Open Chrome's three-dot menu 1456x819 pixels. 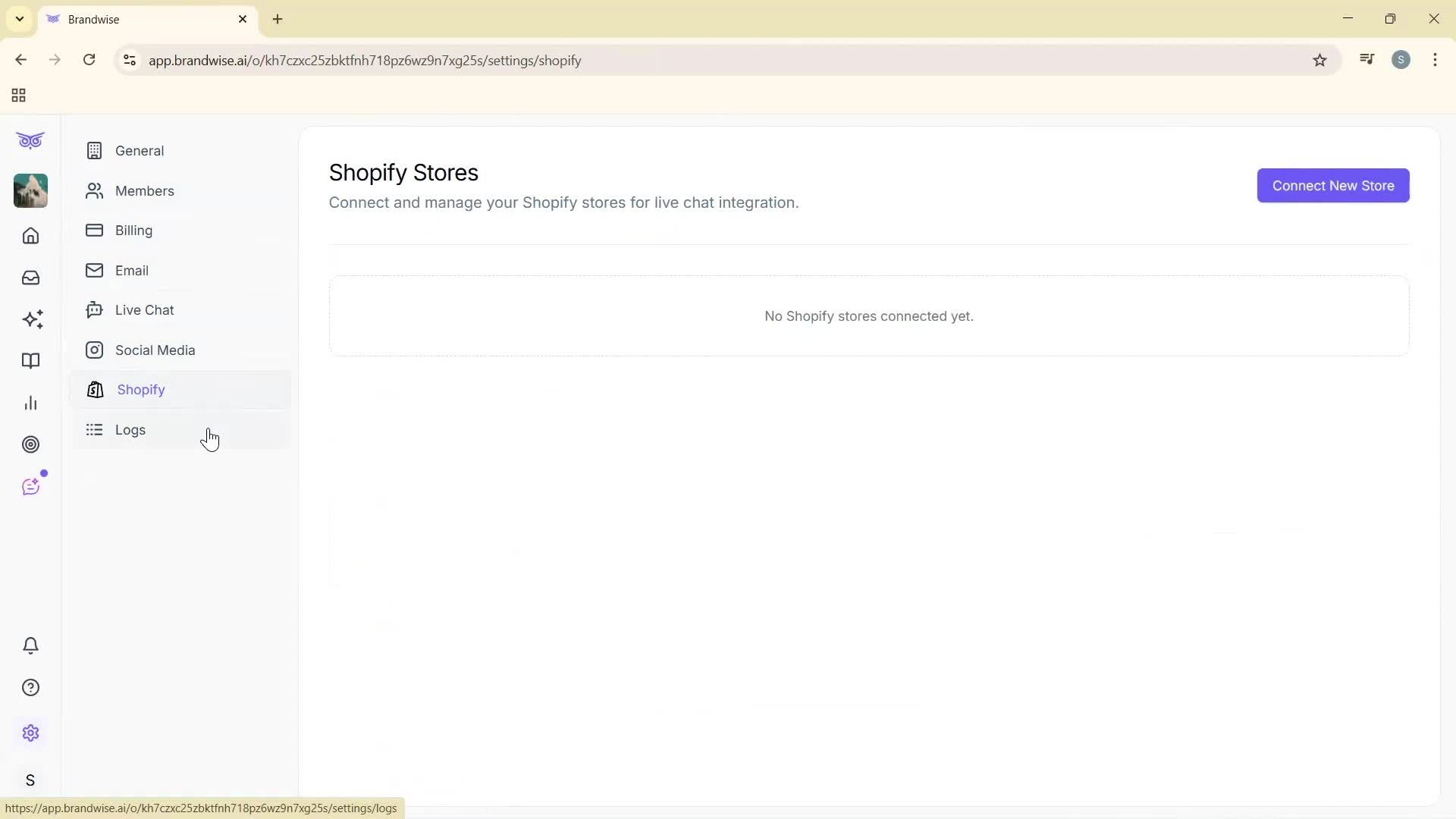coord(1436,59)
